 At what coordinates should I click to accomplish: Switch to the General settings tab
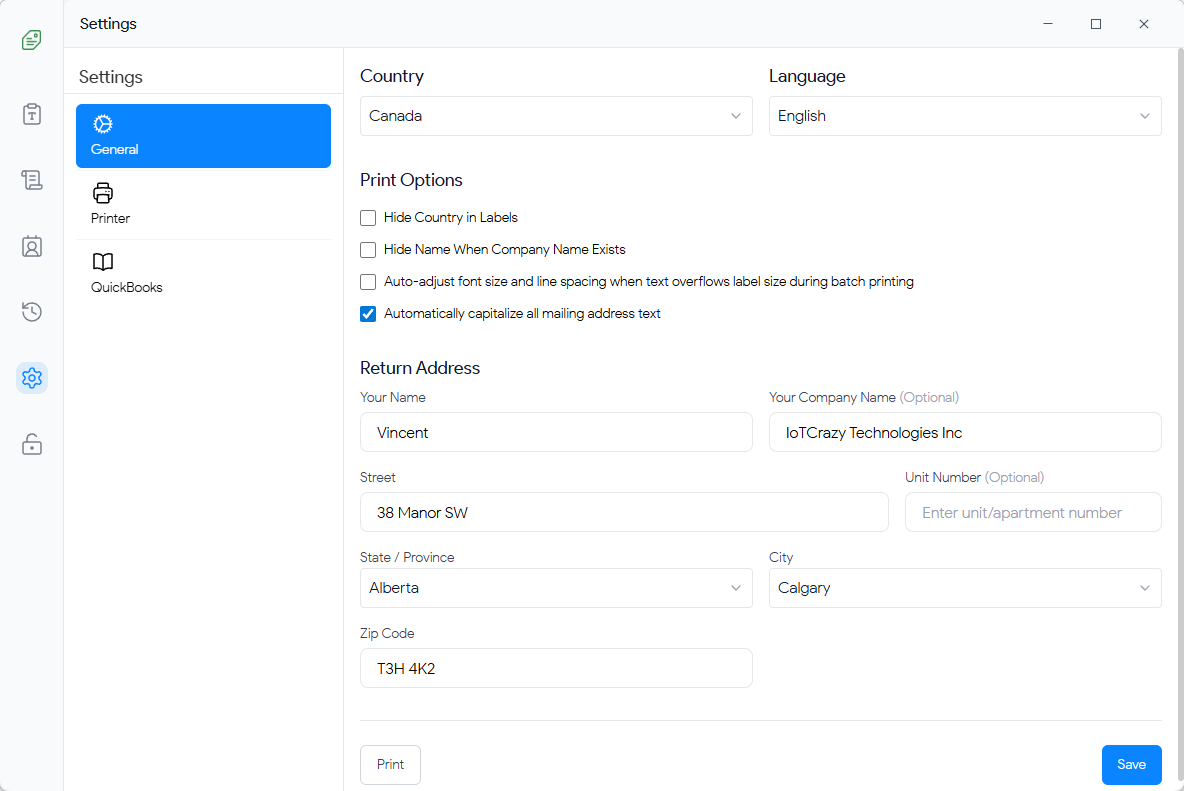[203, 135]
